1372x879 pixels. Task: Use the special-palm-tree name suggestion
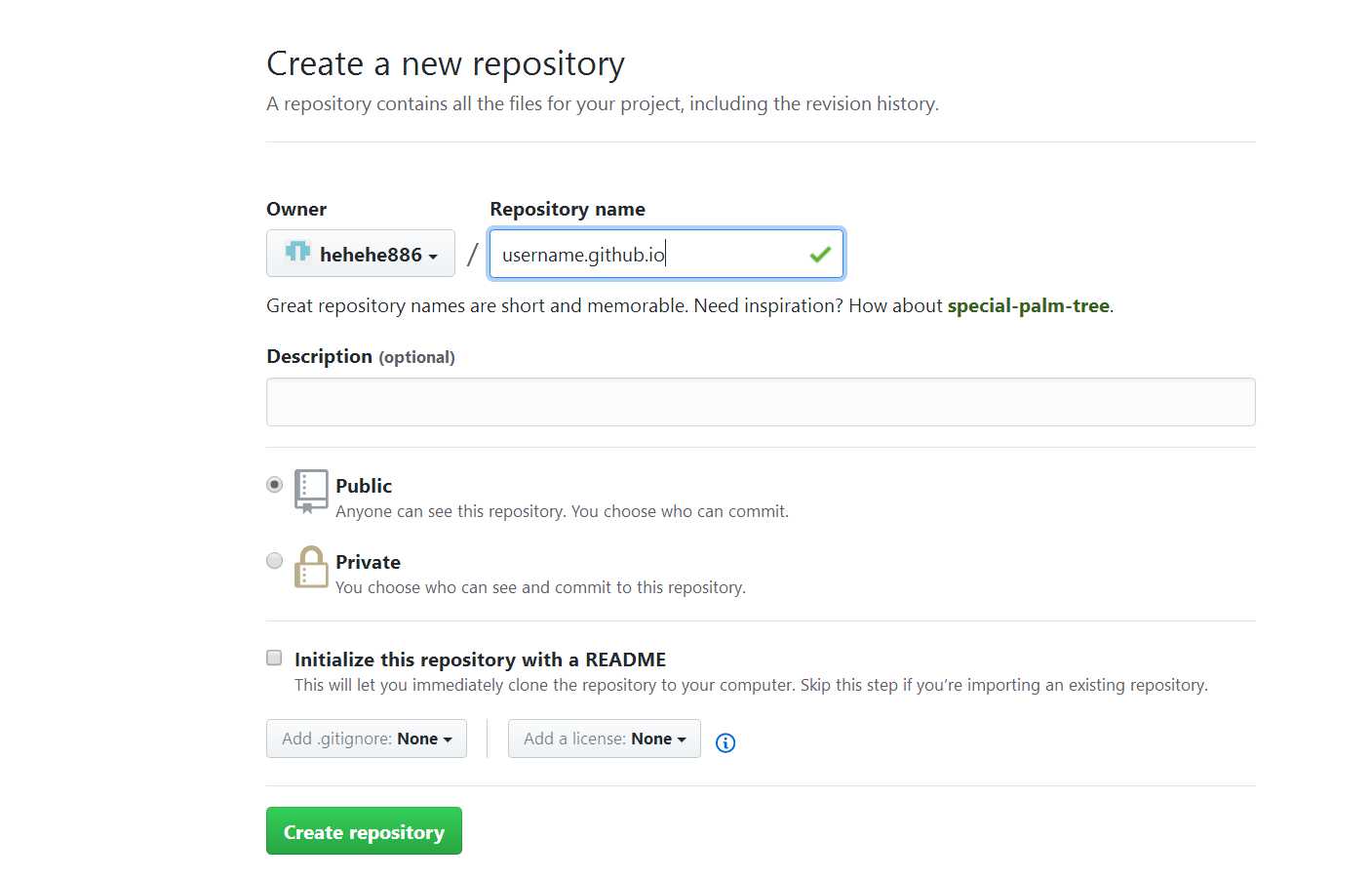(x=1029, y=305)
